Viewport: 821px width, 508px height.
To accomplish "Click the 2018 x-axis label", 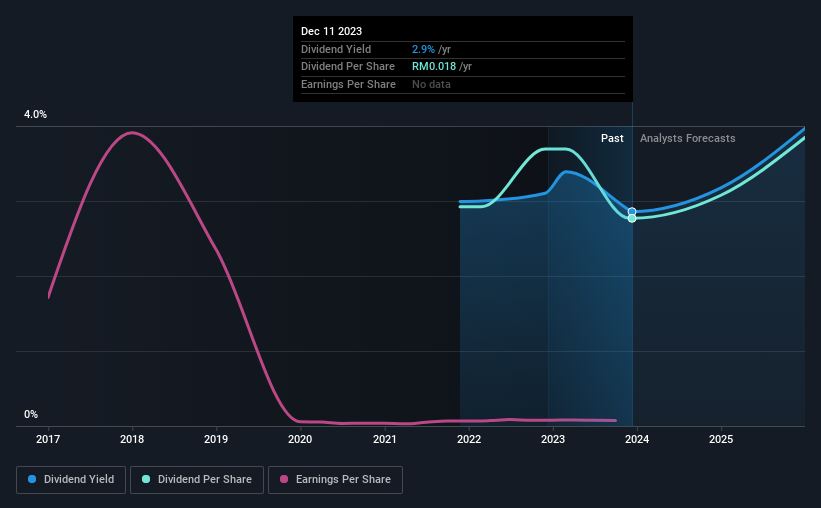I will 132,439.
